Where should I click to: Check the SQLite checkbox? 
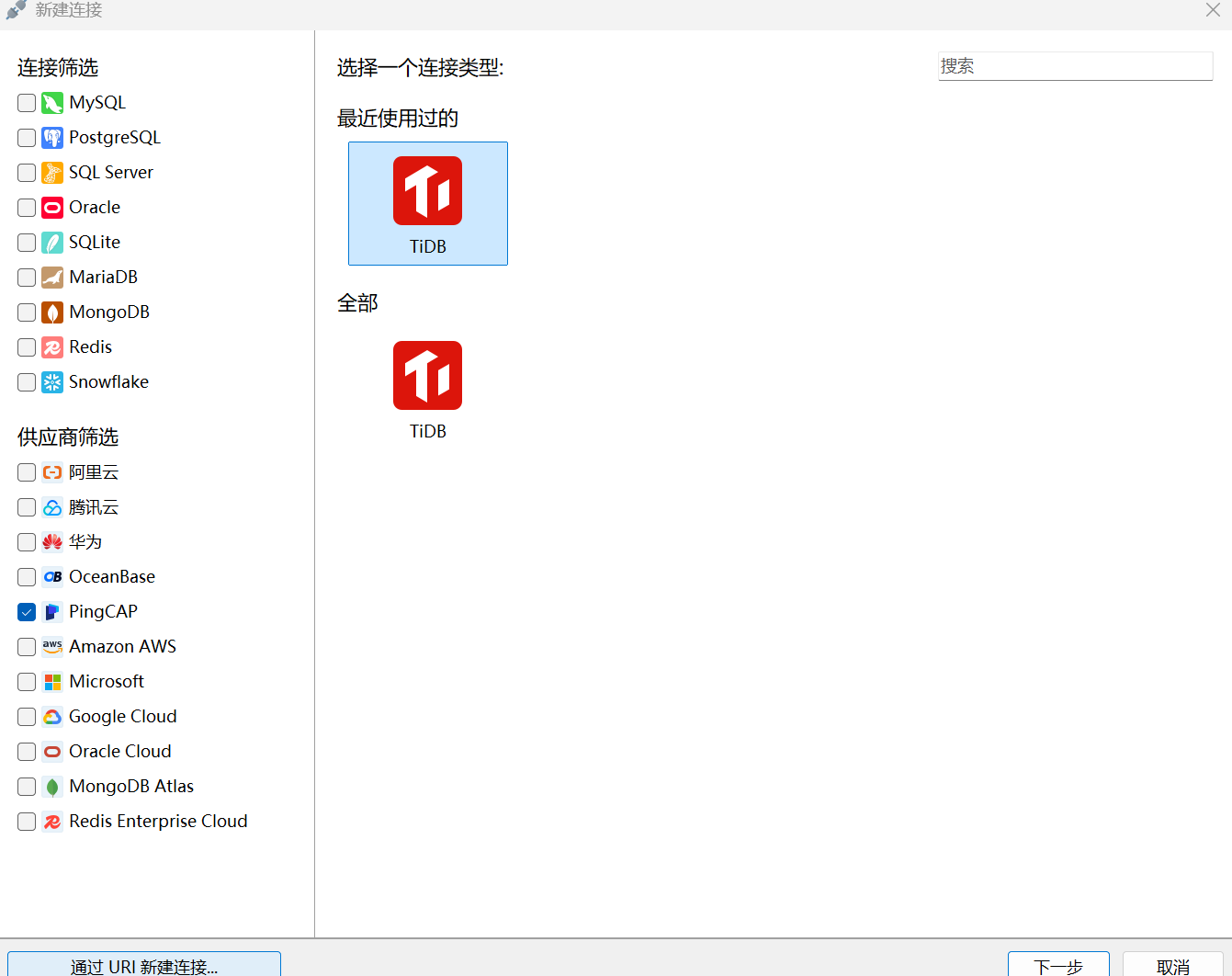pos(27,243)
